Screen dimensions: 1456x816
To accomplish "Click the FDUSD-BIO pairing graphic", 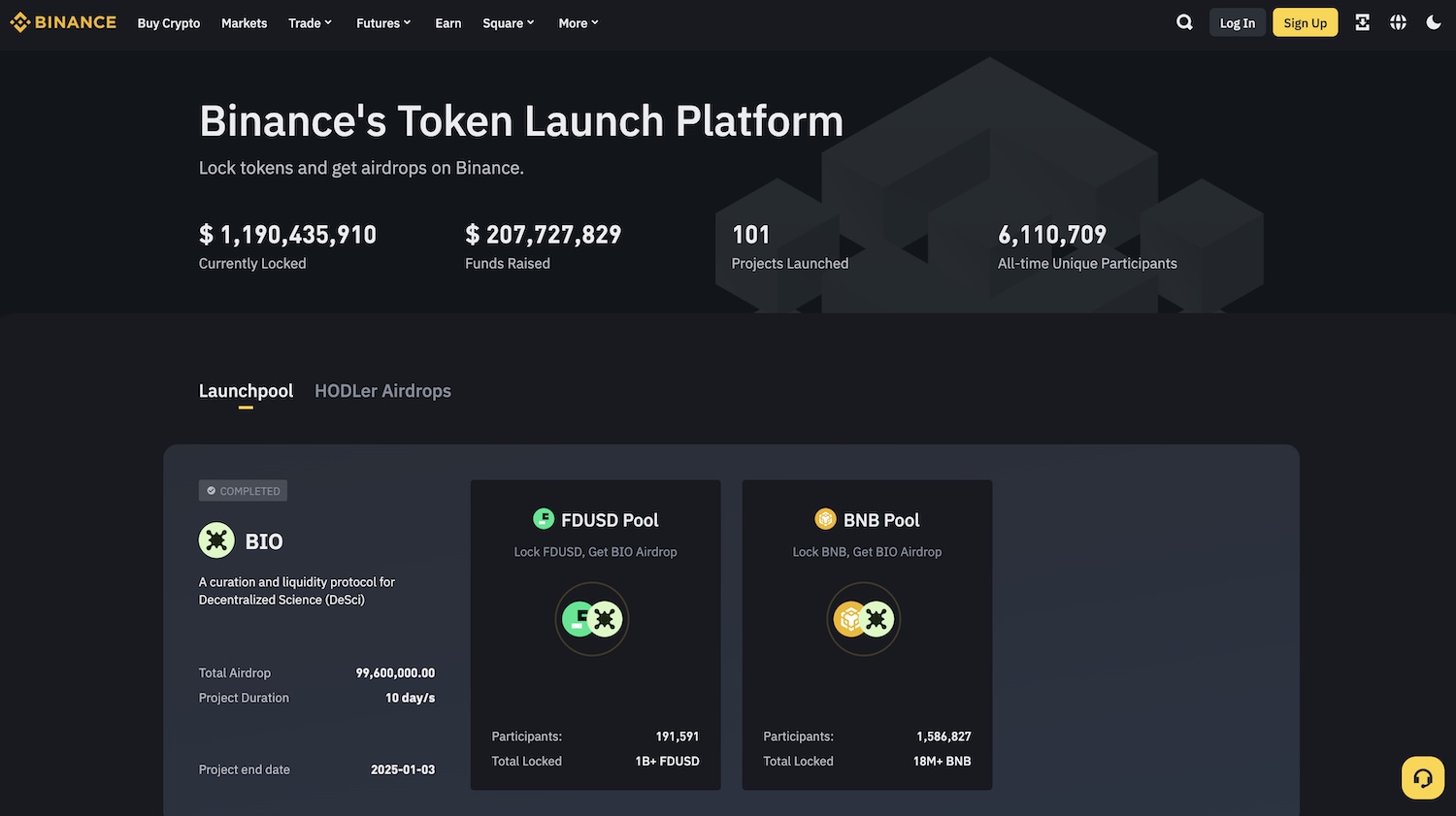I will (592, 618).
